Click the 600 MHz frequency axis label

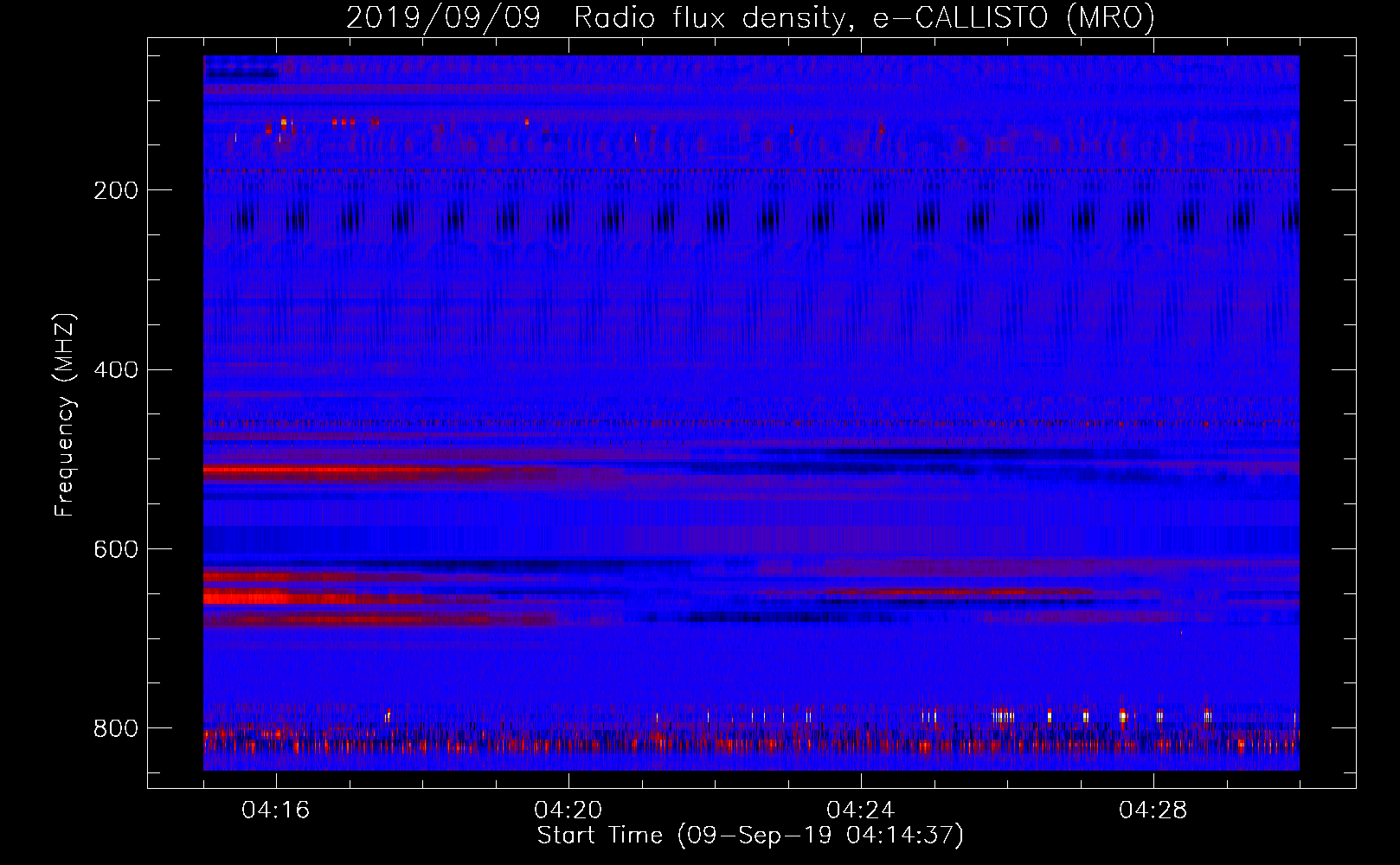(116, 550)
